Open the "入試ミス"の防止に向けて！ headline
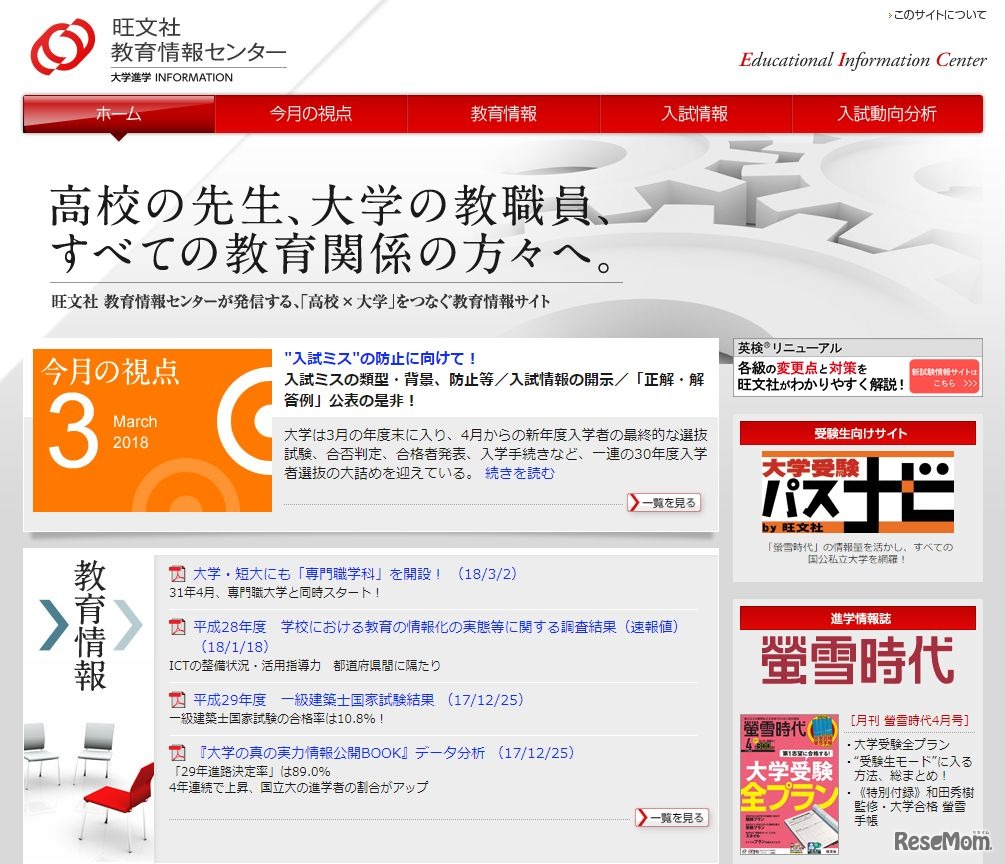1005x864 pixels. [x=380, y=358]
